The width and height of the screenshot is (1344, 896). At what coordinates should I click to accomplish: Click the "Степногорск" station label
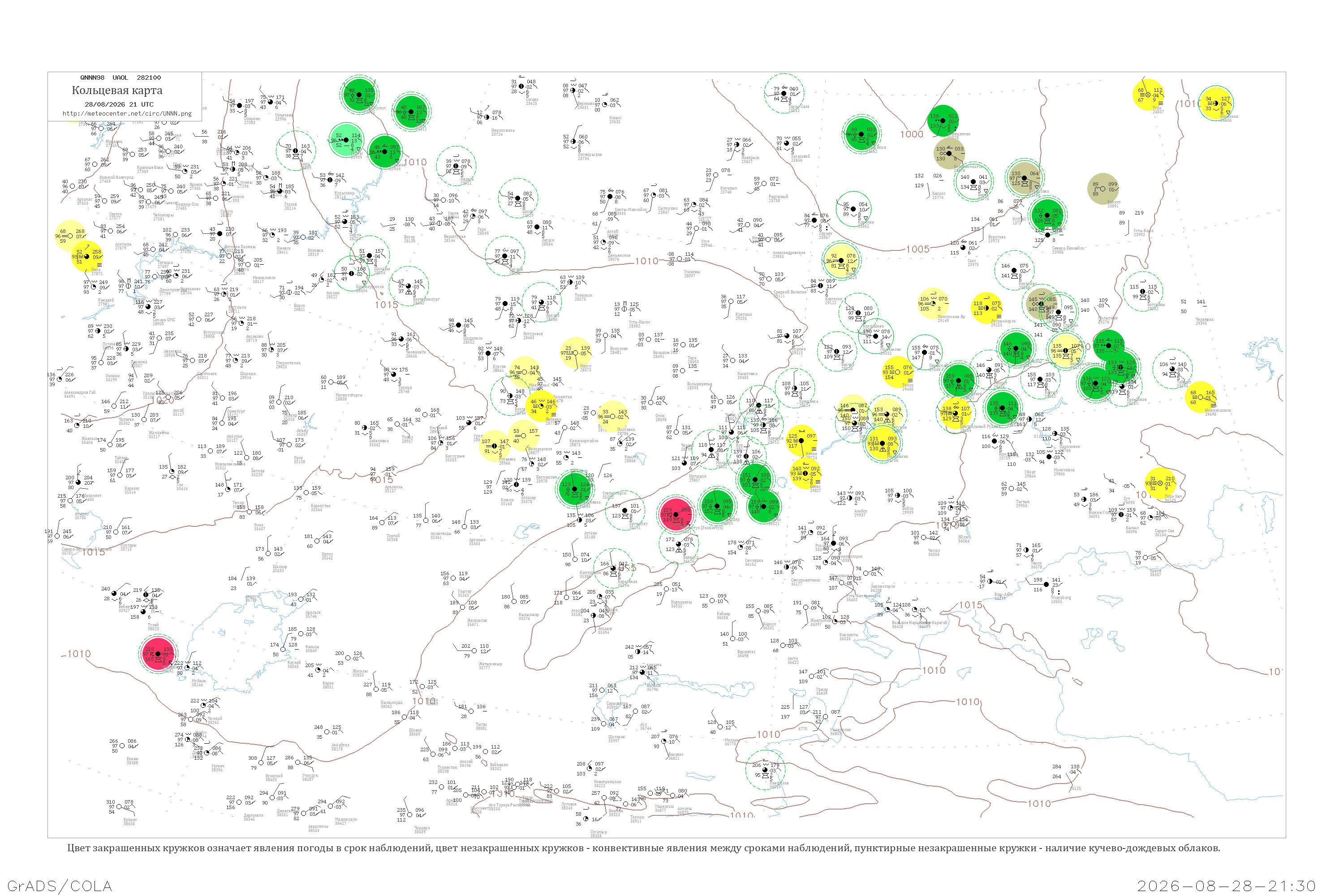click(614, 493)
